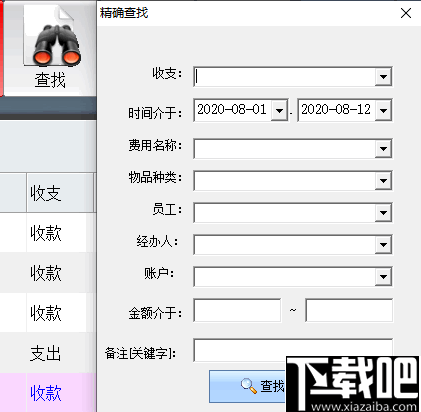Viewport: 421px width, 412px height.
Task: Click the 查找 search button in dialog
Action: 247,386
